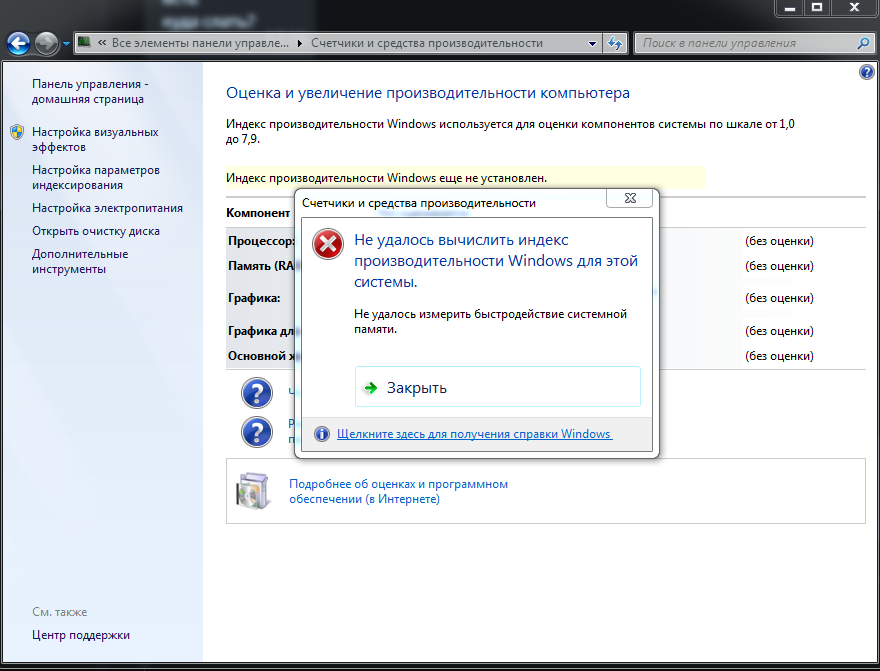Maximize the Control Panel window
The width and height of the screenshot is (880, 671).
pos(817,8)
